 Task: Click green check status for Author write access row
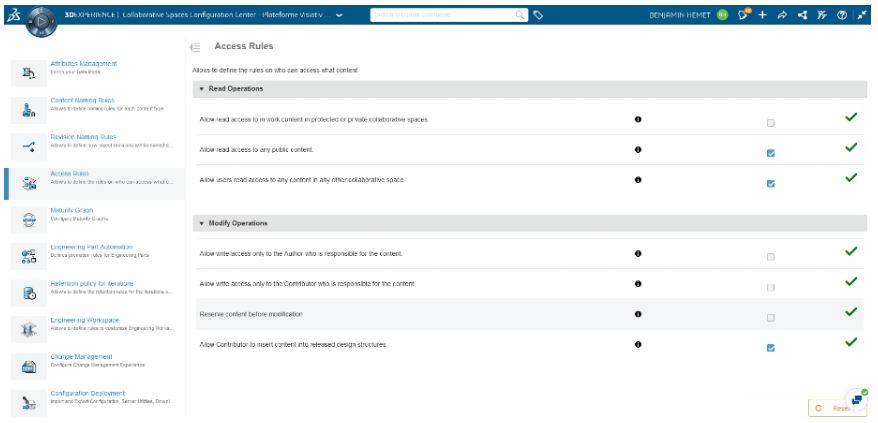[x=851, y=251]
